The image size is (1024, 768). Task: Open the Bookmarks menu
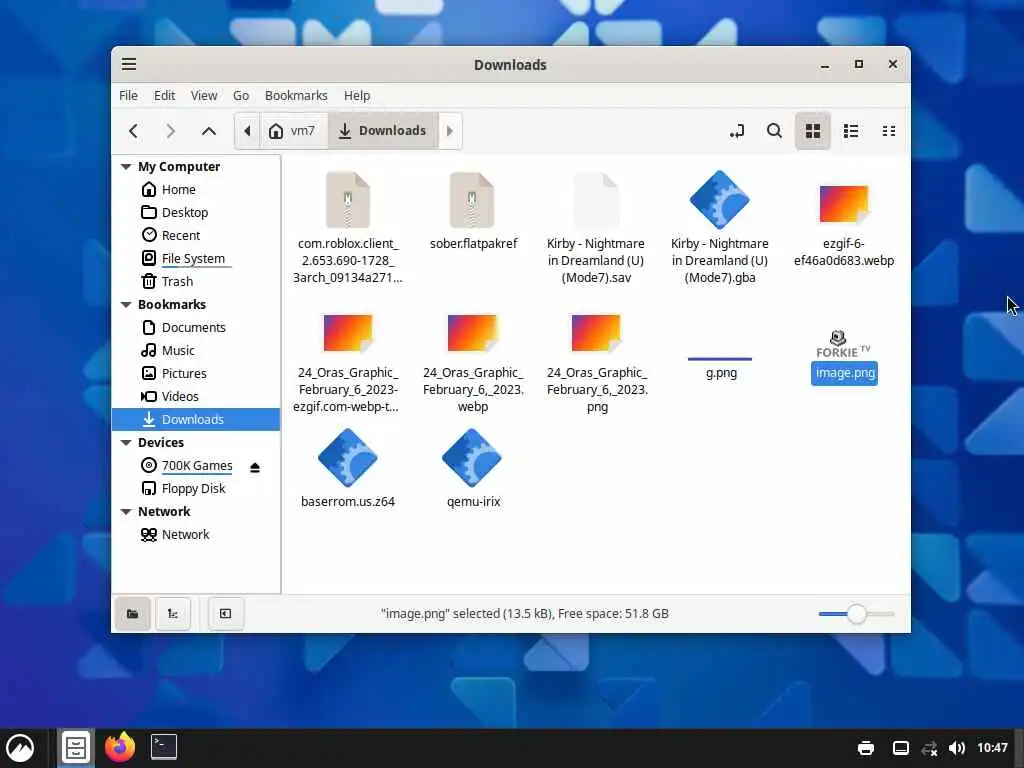[296, 95]
